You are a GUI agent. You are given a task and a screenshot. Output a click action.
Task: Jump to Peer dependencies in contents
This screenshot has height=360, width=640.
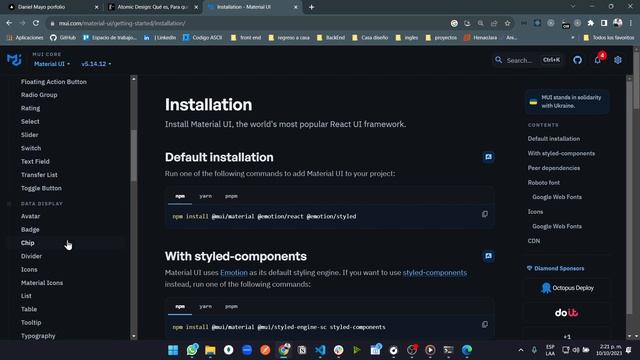[553, 168]
